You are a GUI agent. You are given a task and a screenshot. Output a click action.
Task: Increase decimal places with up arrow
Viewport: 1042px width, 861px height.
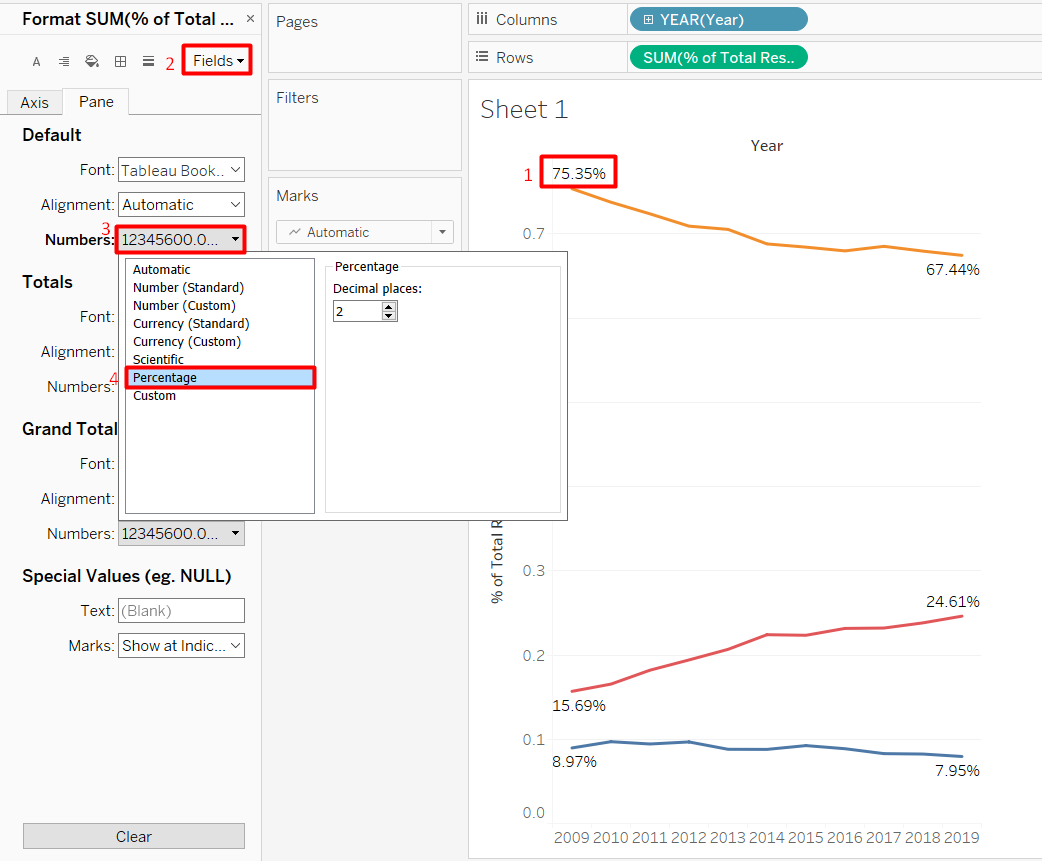[389, 307]
